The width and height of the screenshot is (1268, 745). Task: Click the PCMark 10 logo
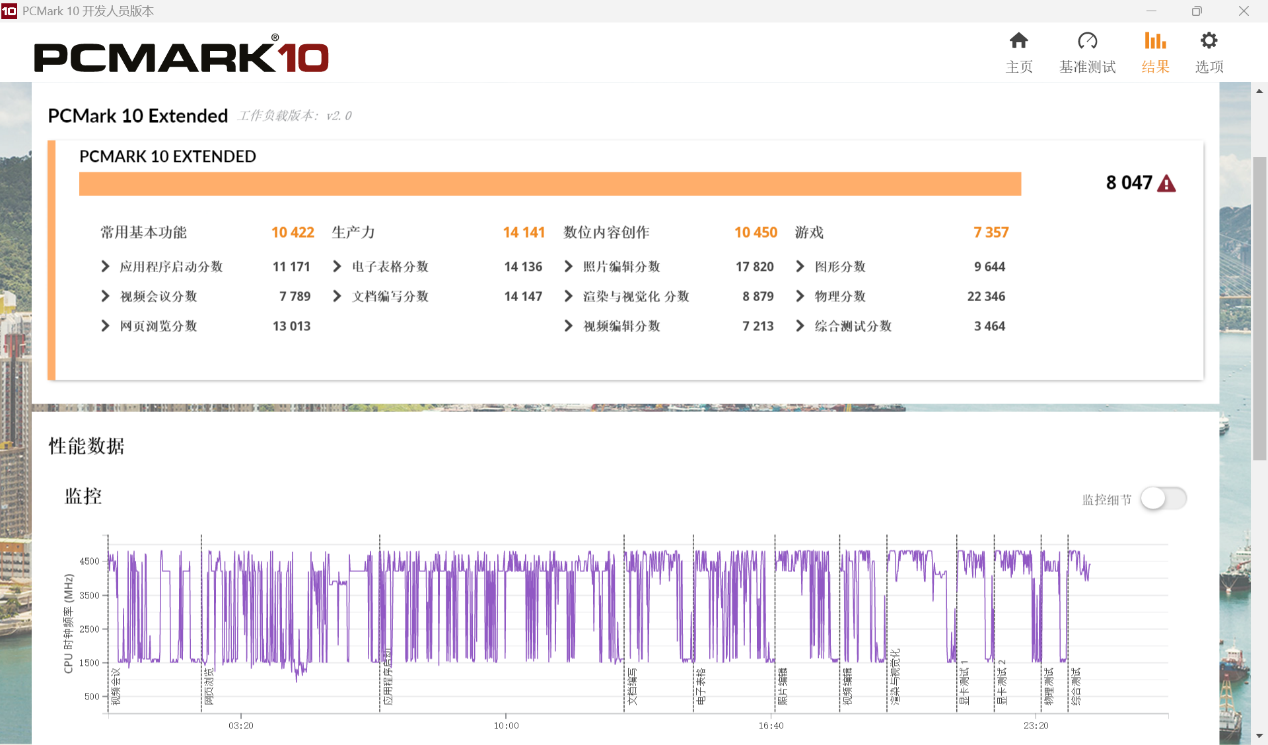pos(181,55)
